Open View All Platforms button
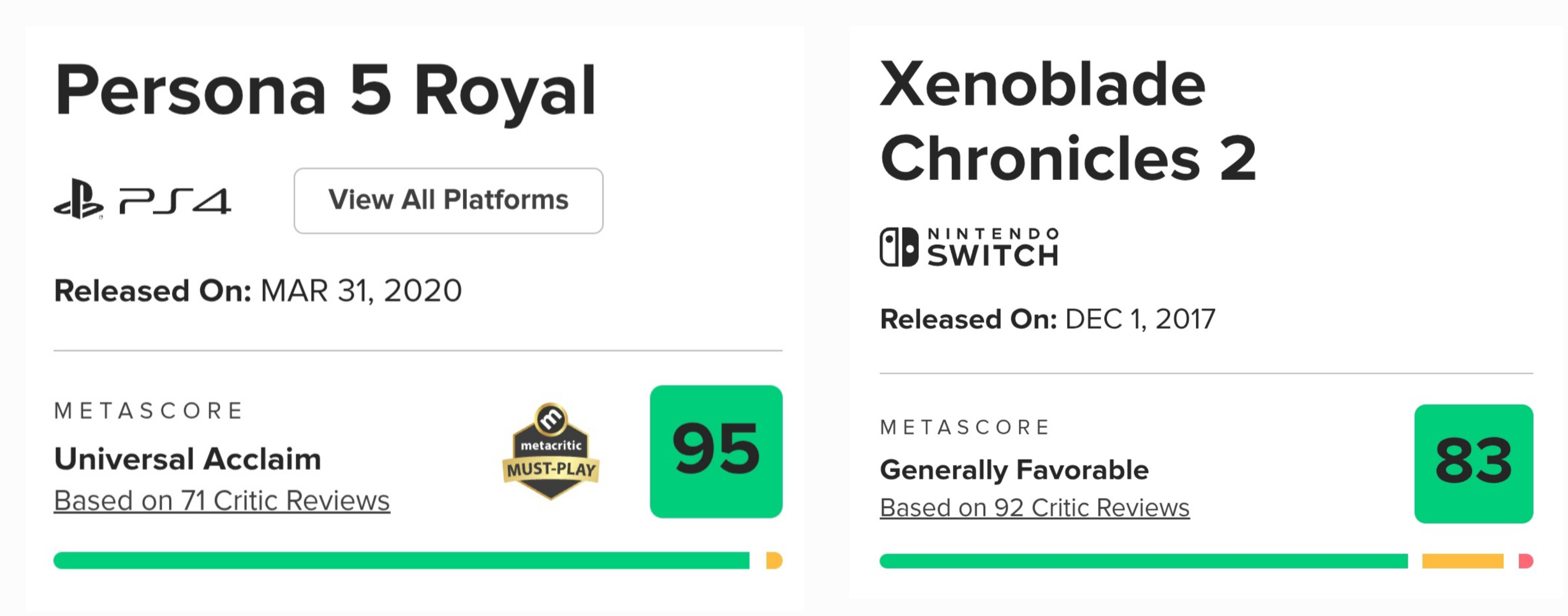The image size is (1568, 616). 449,201
